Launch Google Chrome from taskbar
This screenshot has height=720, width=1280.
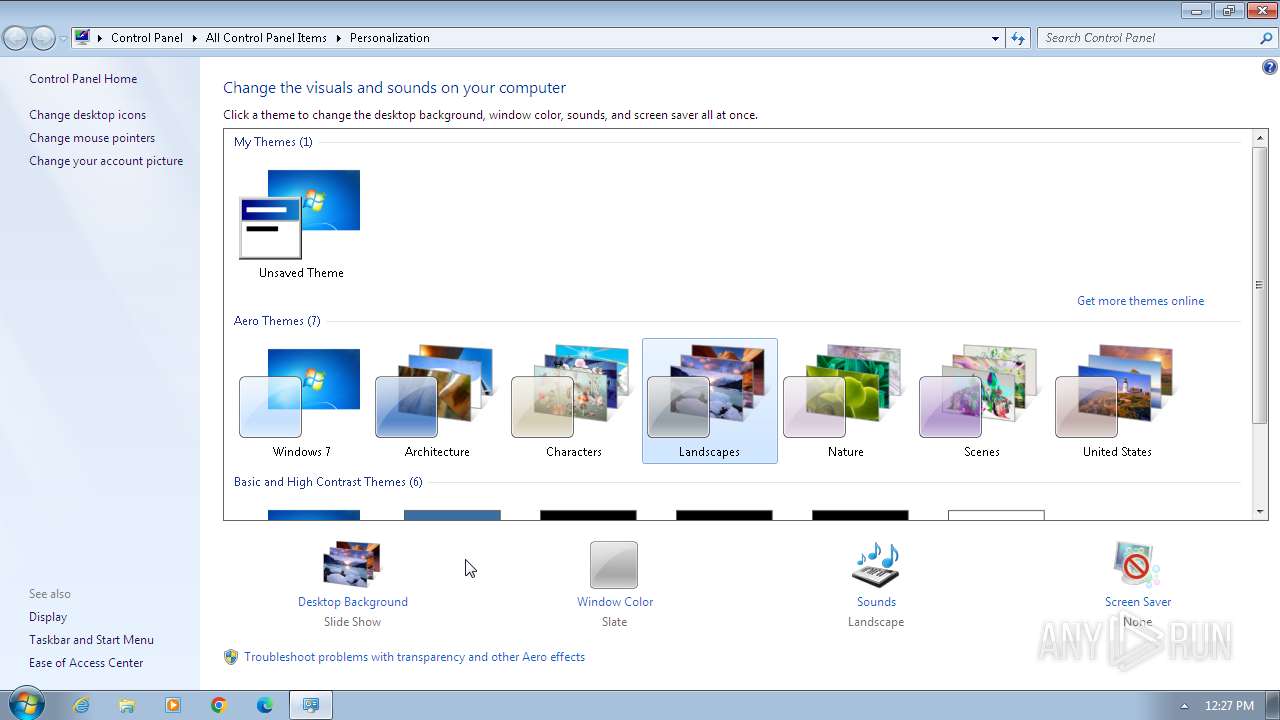pyautogui.click(x=219, y=705)
